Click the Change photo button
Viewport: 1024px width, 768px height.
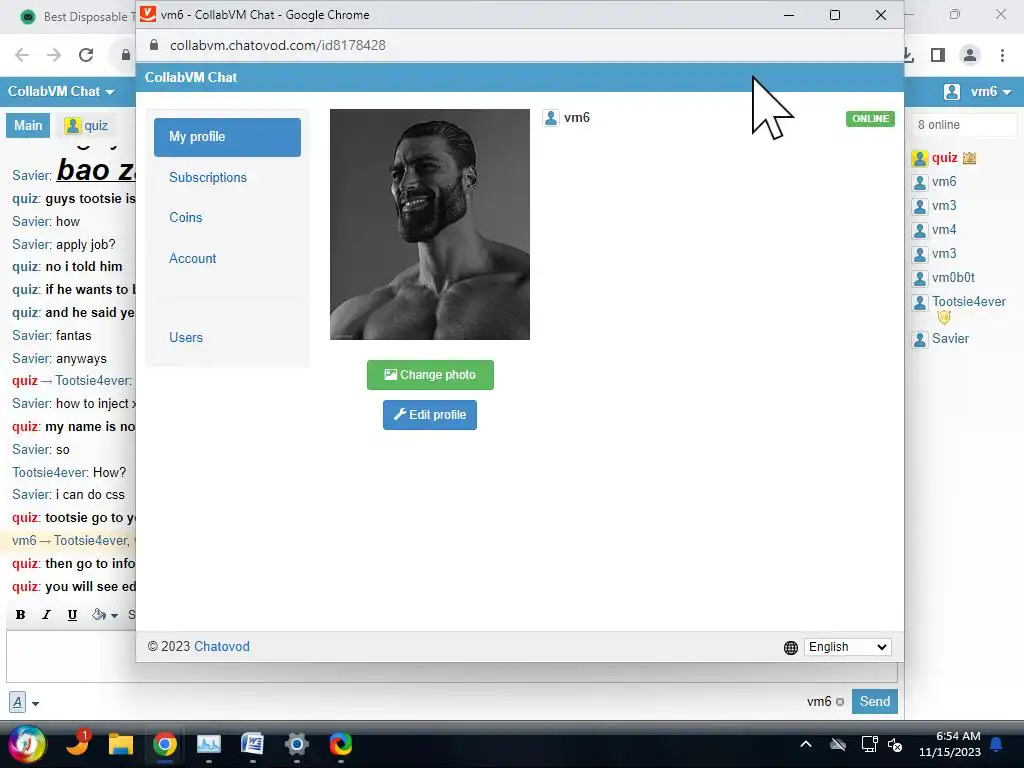coord(430,375)
